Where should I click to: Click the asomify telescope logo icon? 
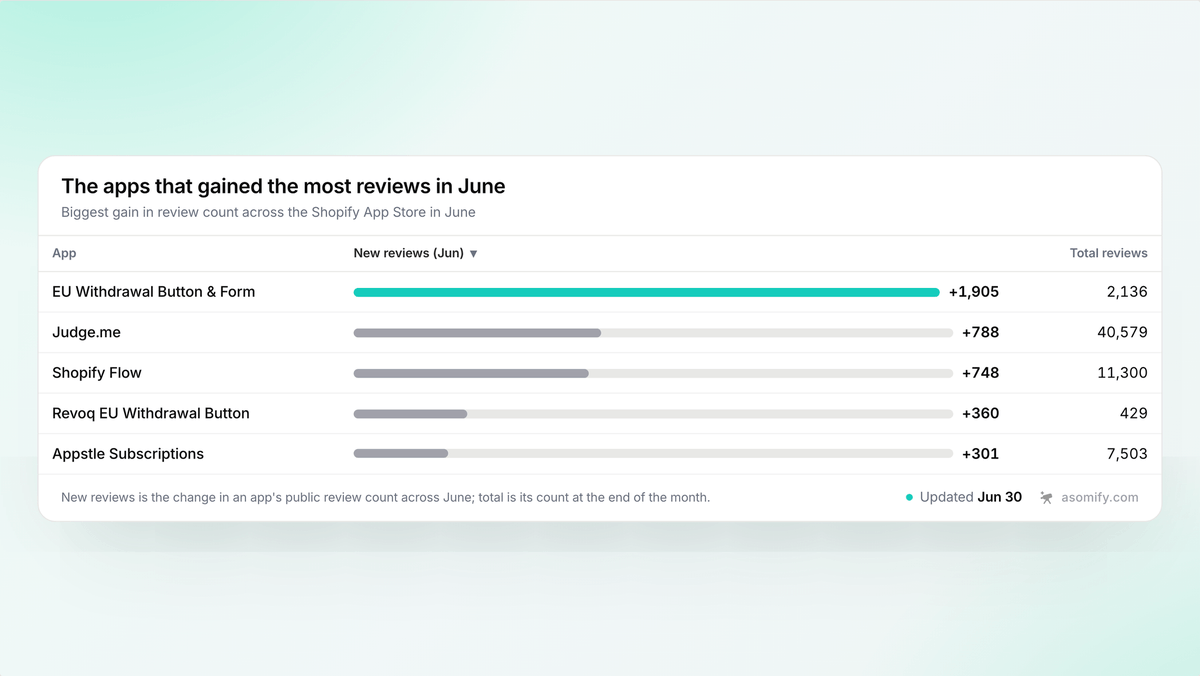click(1047, 497)
